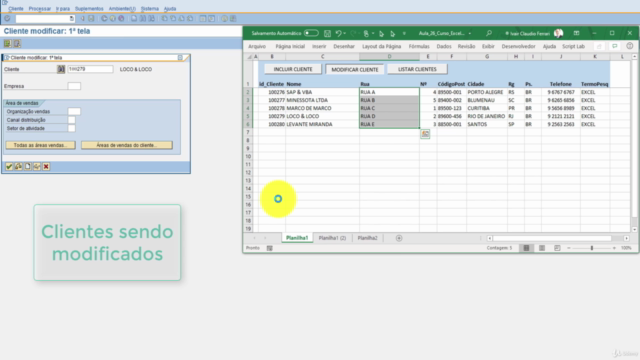The image size is (640, 360).
Task: Cancel SAP dialog with red X icon
Action: [x=46, y=167]
